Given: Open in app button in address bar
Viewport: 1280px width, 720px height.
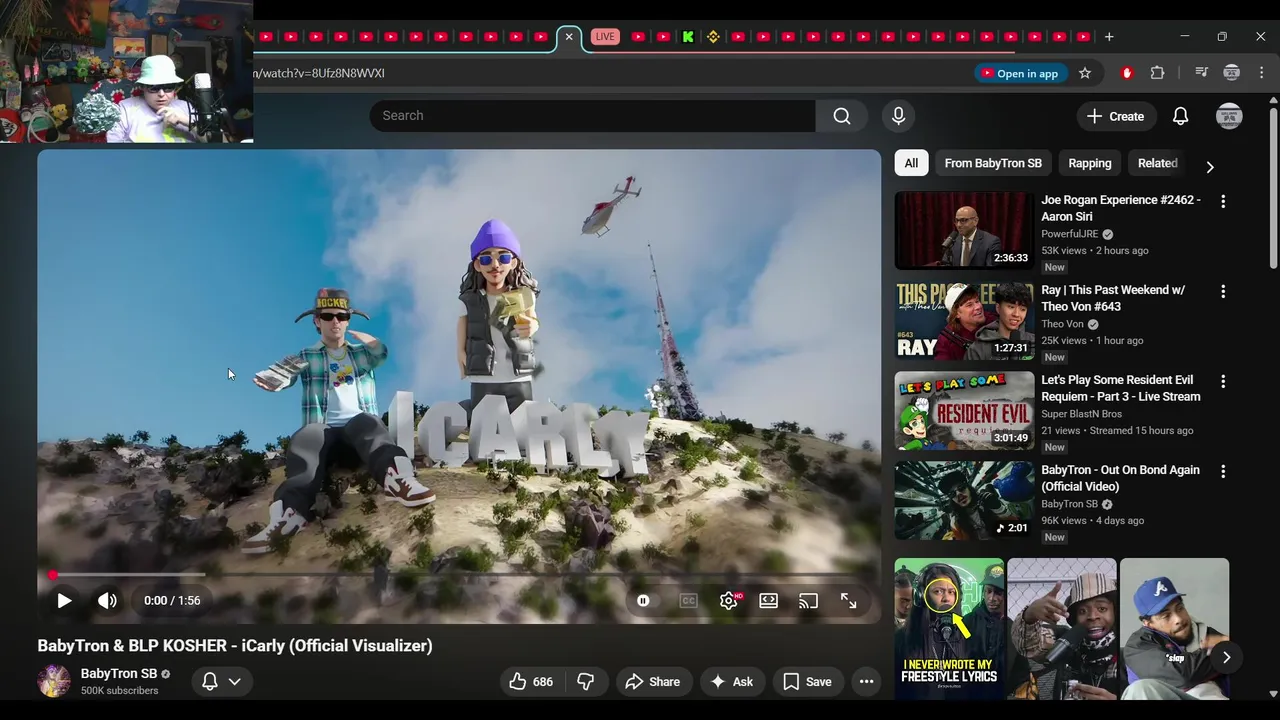Looking at the screenshot, I should point(1020,73).
